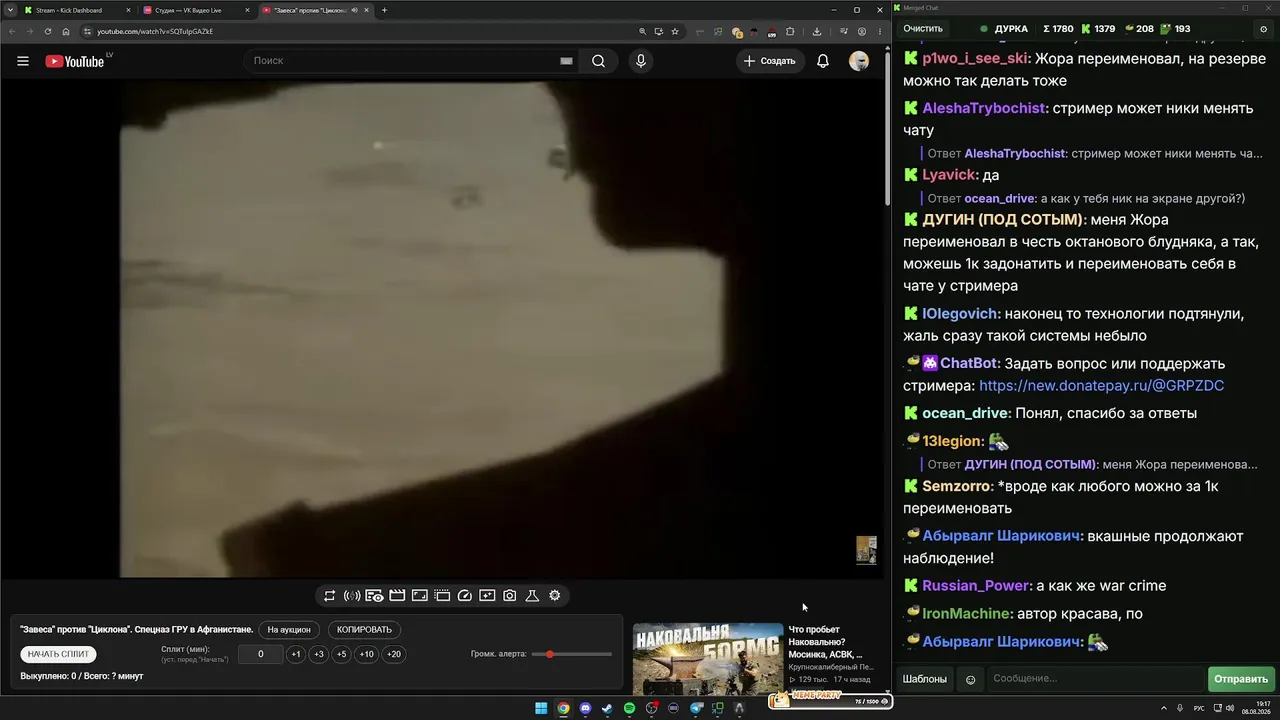Image resolution: width=1280 pixels, height=720 pixels.
Task: Click the КОПИРОВАТЬ button
Action: pos(364,630)
